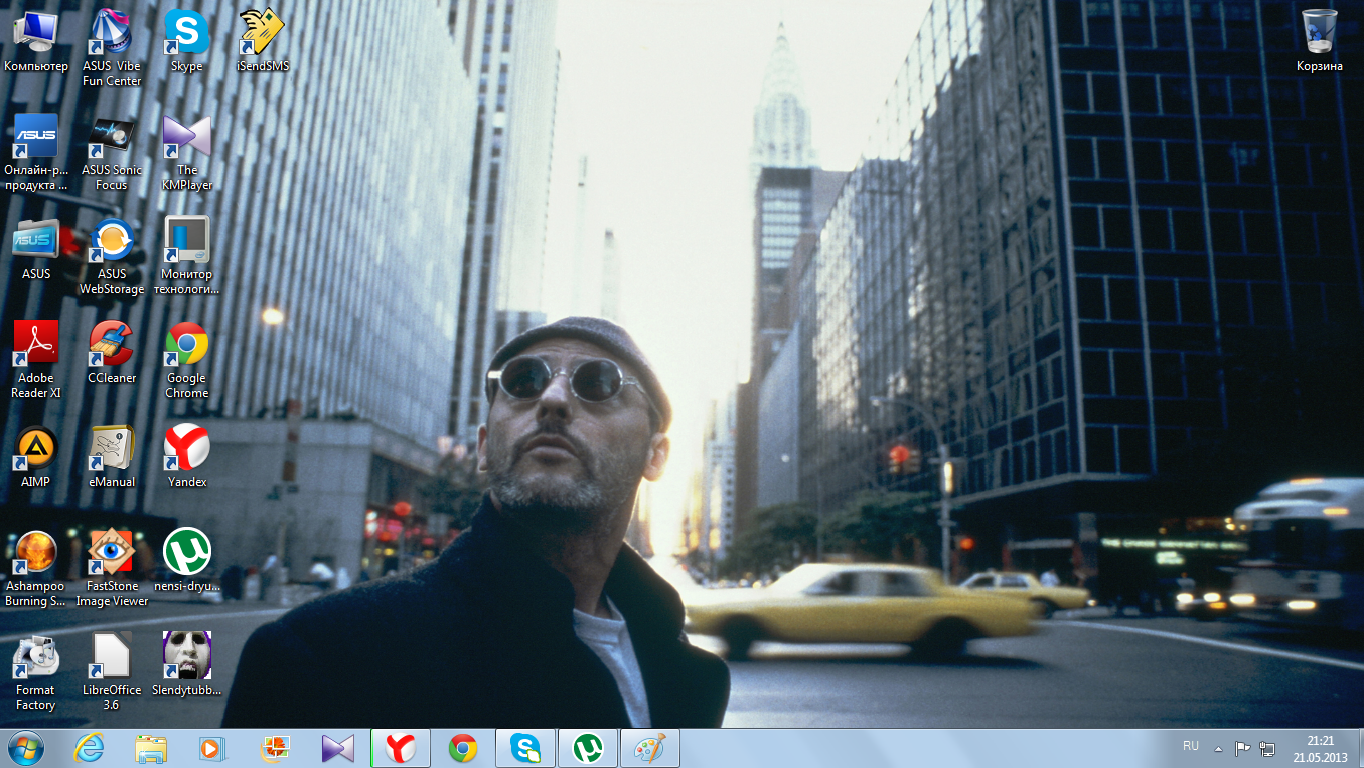
Task: Select the Format Factory shortcut
Action: [x=36, y=672]
